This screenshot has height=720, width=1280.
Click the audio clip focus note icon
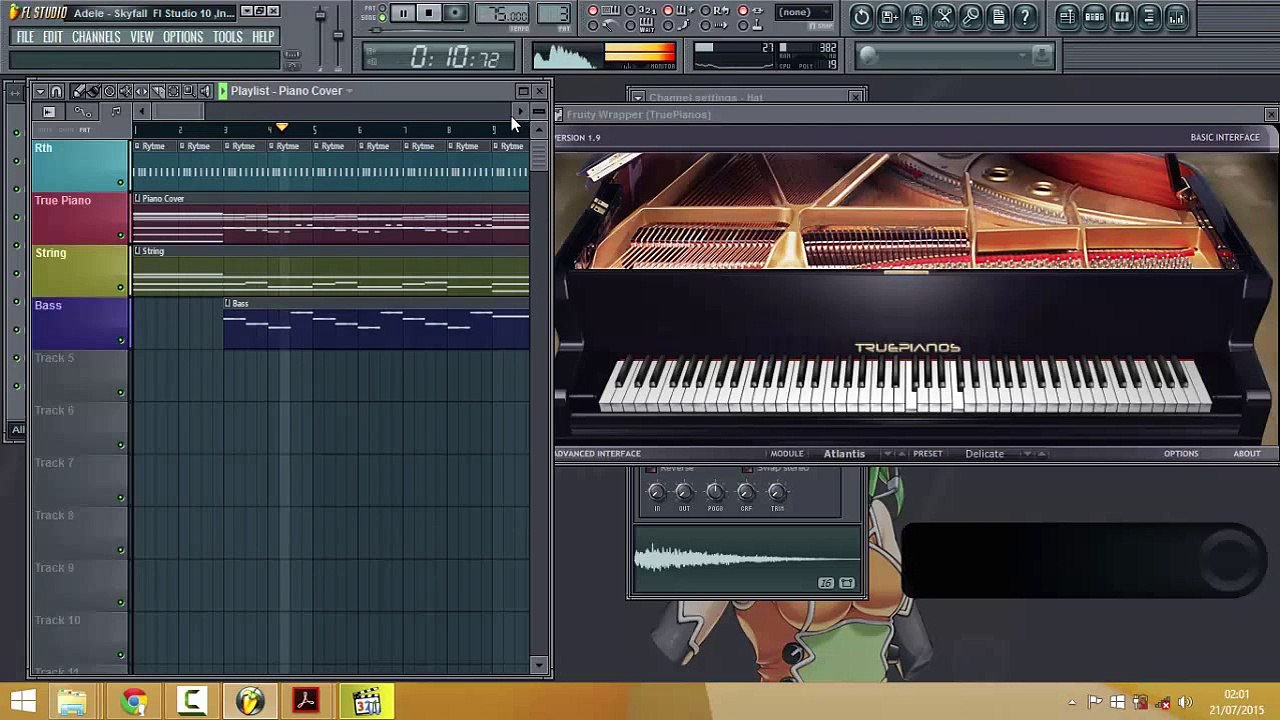pyautogui.click(x=116, y=112)
